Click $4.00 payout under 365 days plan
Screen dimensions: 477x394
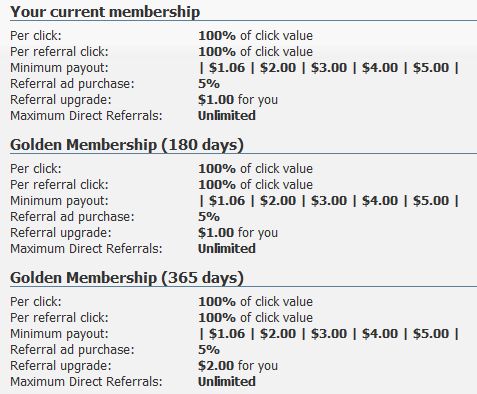point(380,334)
